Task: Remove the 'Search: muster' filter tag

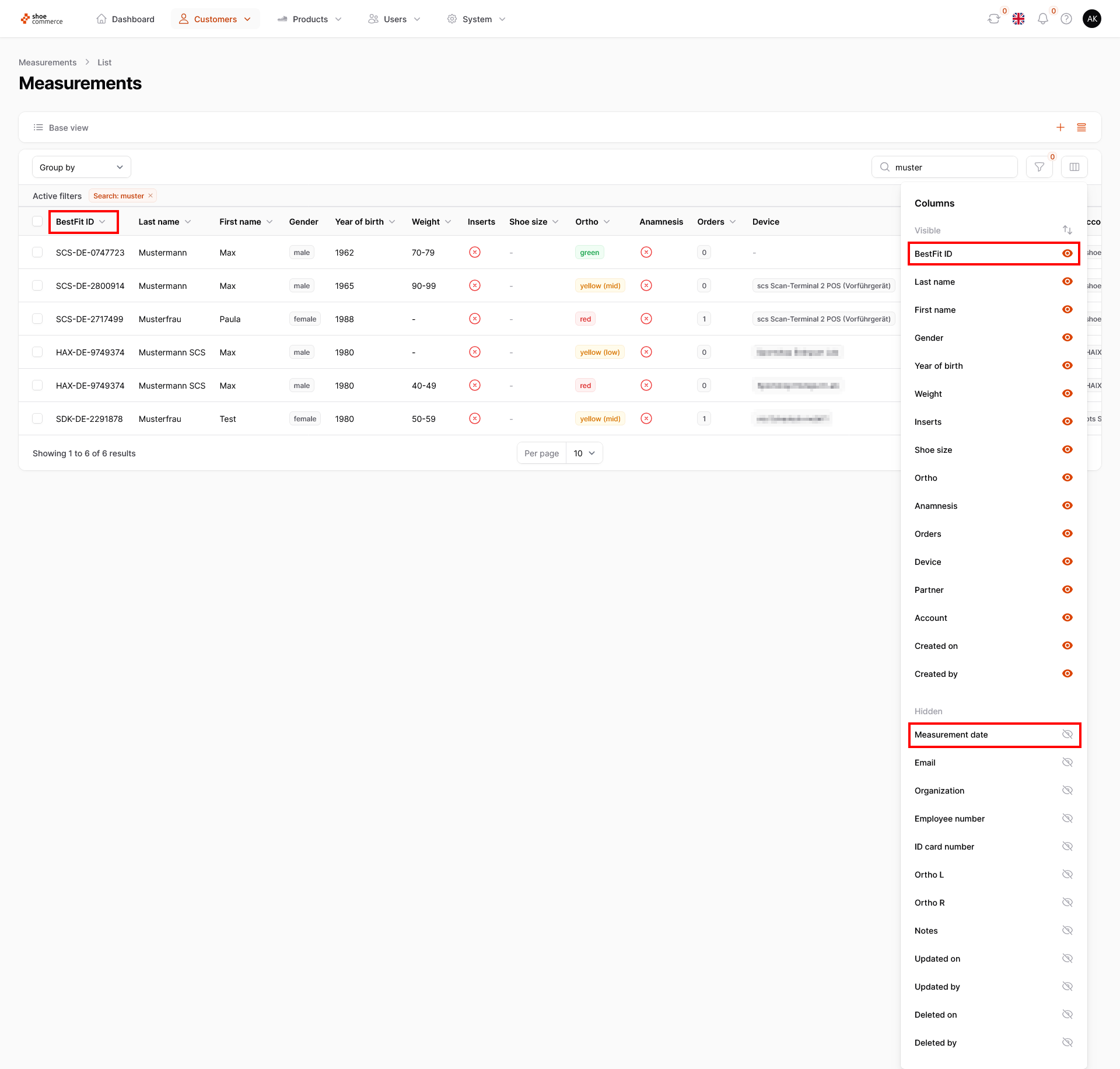Action: (150, 196)
